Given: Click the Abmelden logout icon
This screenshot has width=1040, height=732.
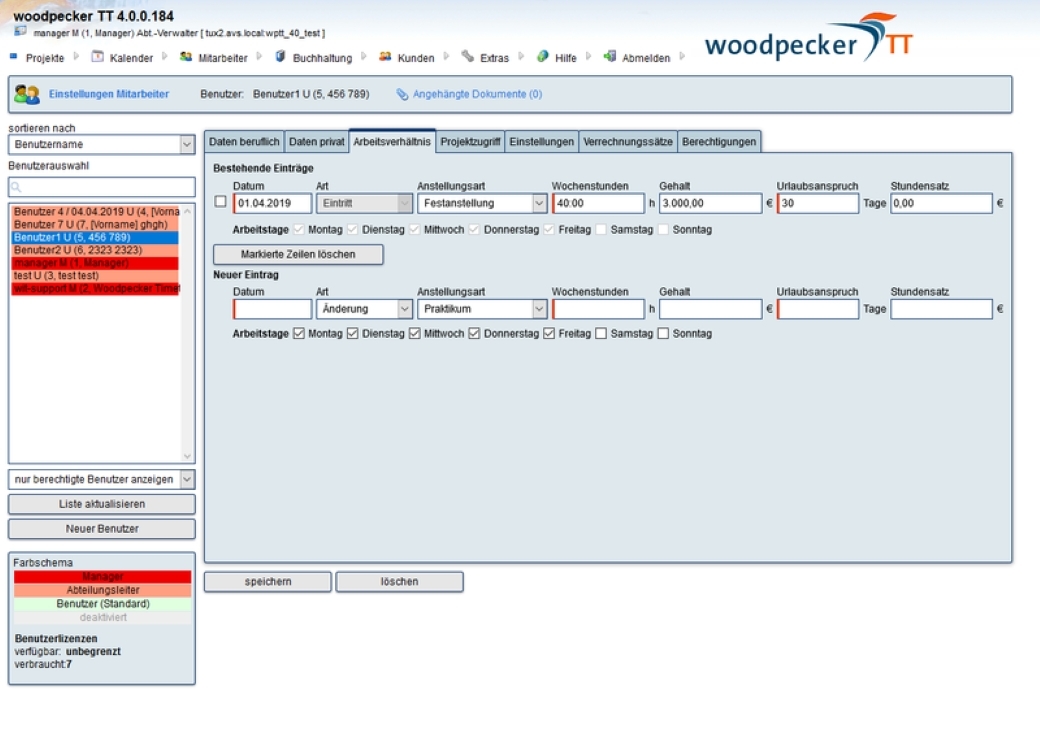Looking at the screenshot, I should click(610, 57).
